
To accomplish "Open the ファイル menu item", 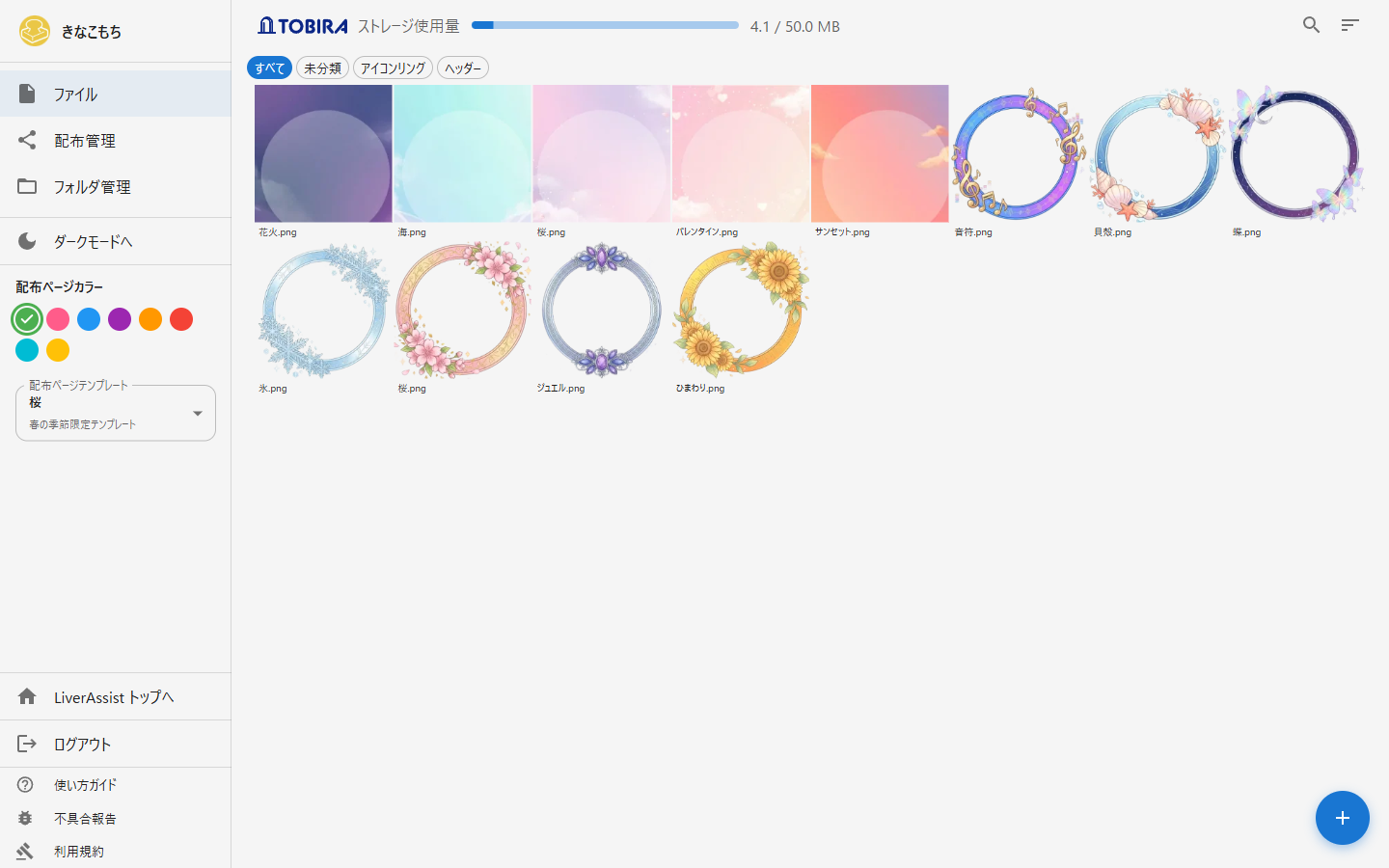I will pyautogui.click(x=75, y=95).
